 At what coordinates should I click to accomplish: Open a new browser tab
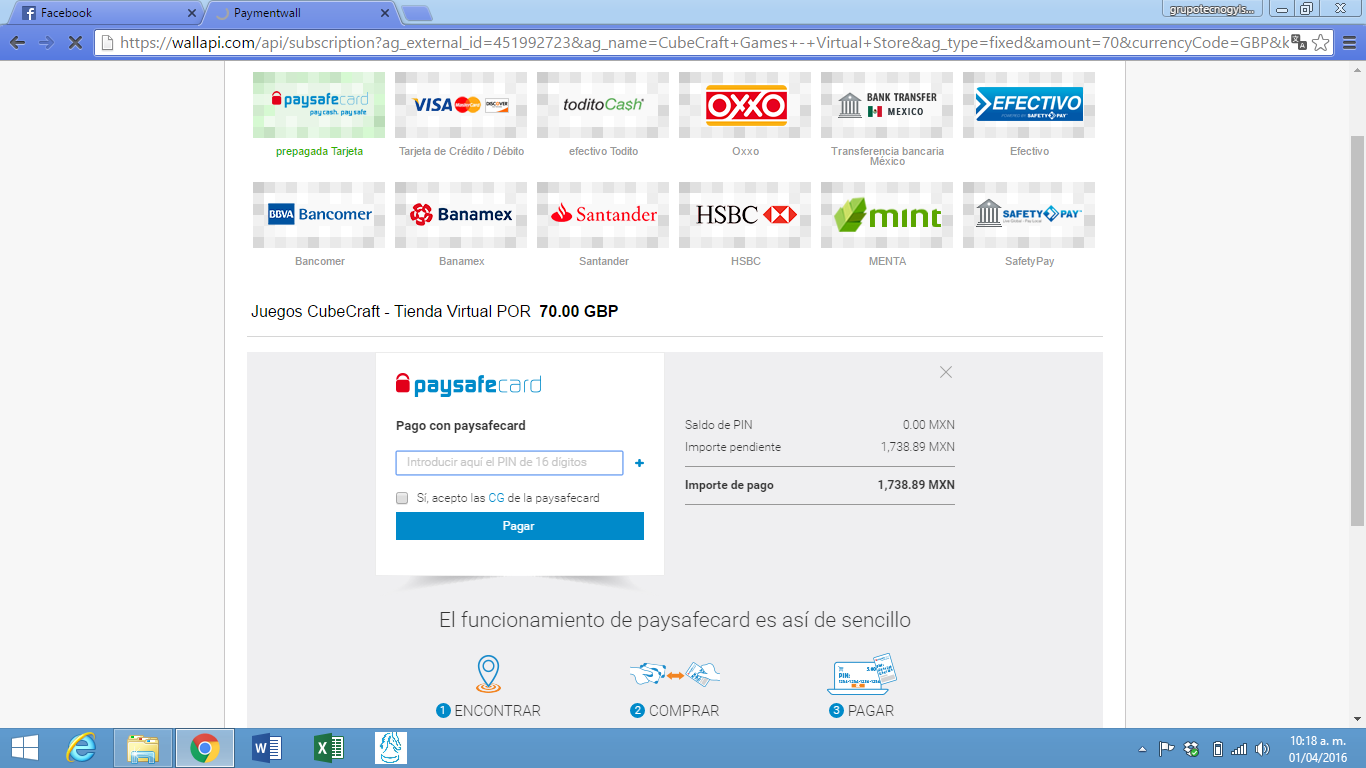coord(416,13)
